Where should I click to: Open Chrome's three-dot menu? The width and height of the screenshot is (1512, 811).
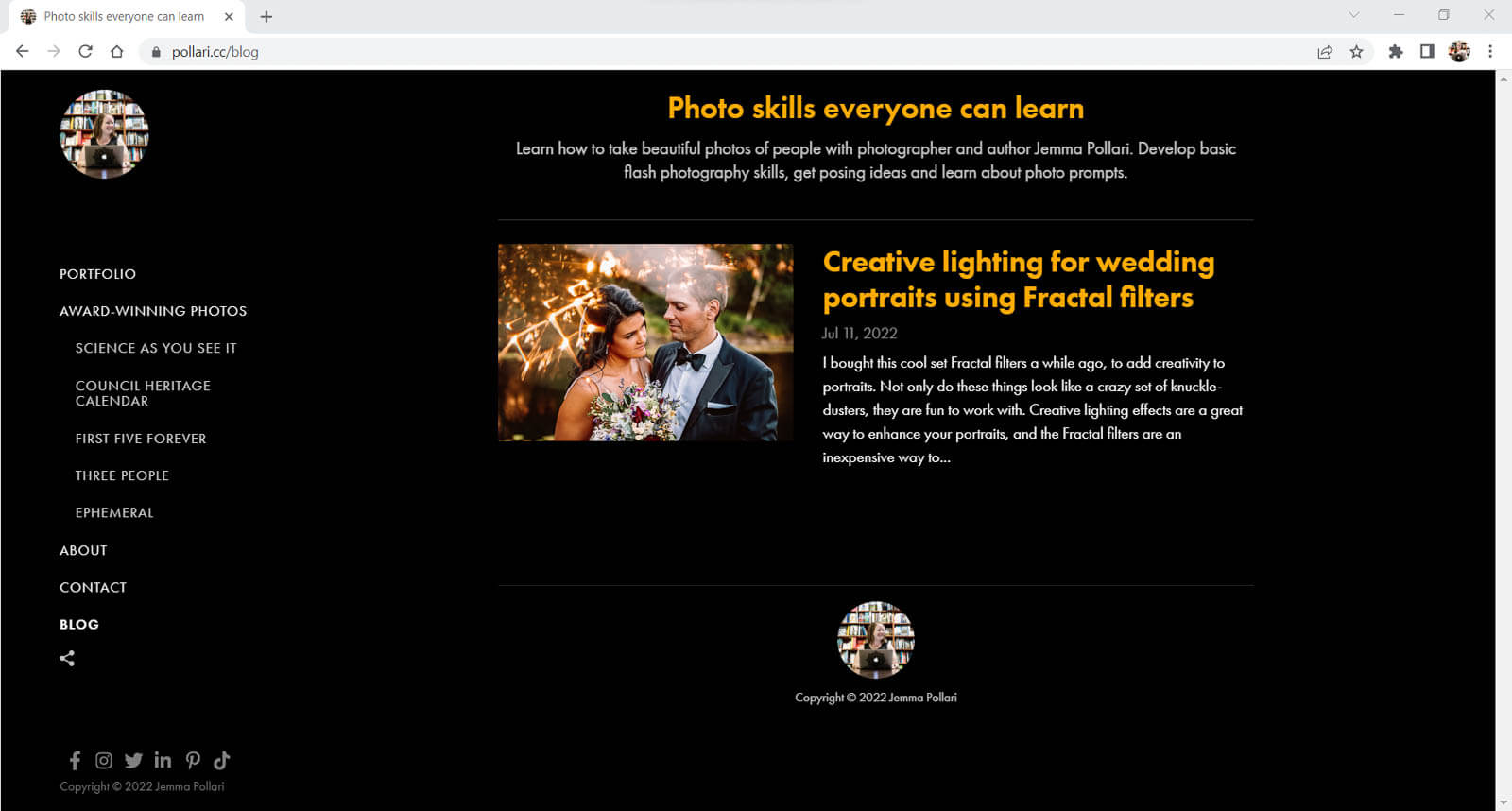pos(1490,52)
